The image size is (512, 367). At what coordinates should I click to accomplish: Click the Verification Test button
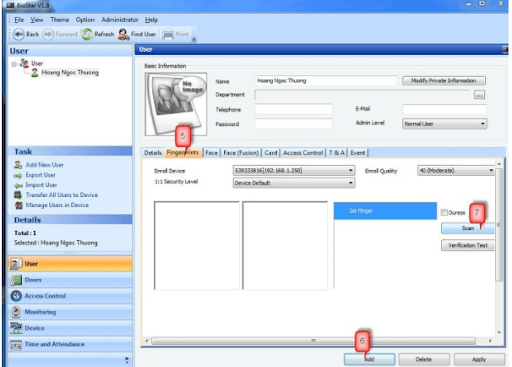pos(468,245)
